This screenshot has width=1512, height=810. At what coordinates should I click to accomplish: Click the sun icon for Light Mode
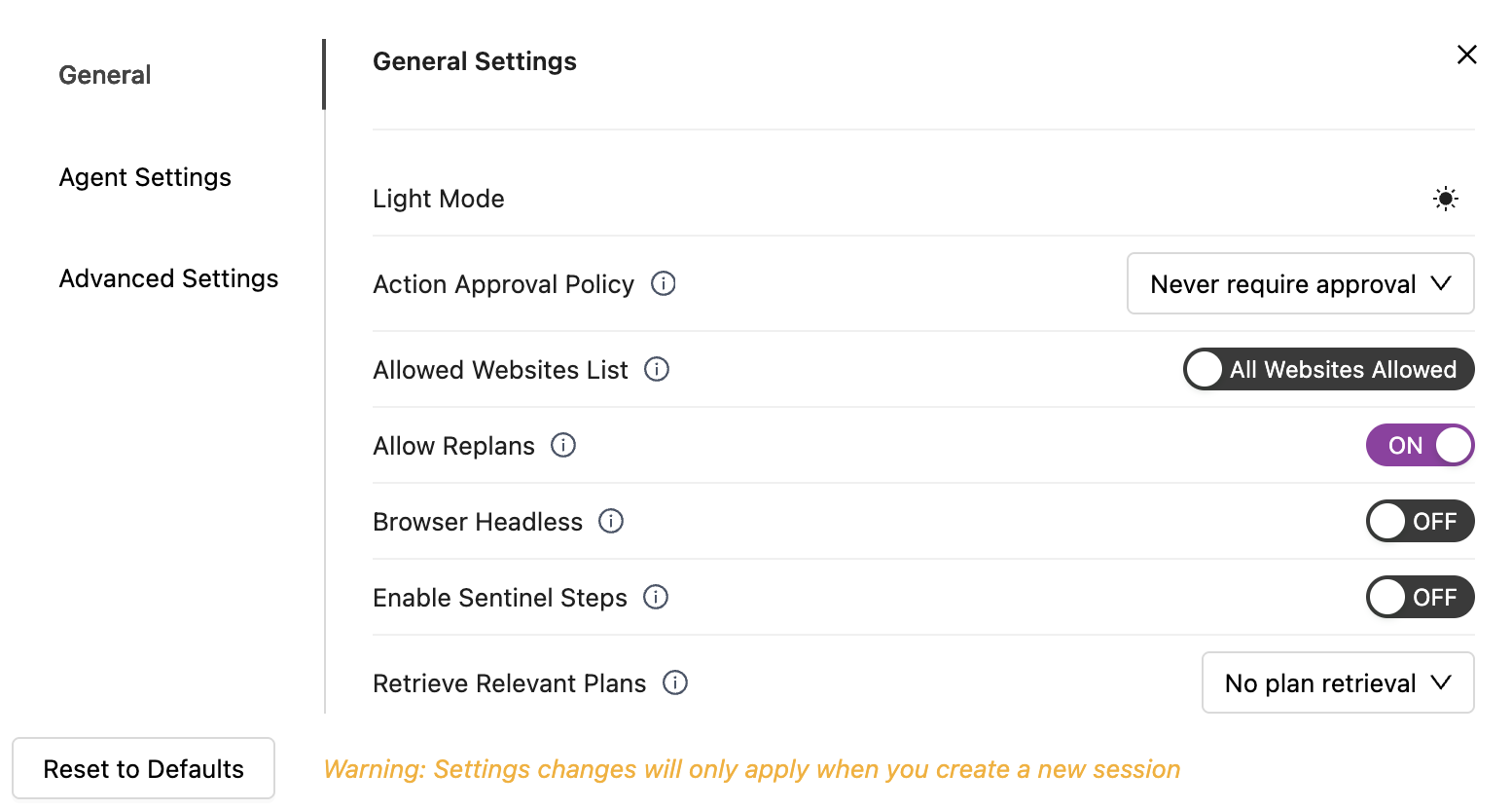point(1446,199)
